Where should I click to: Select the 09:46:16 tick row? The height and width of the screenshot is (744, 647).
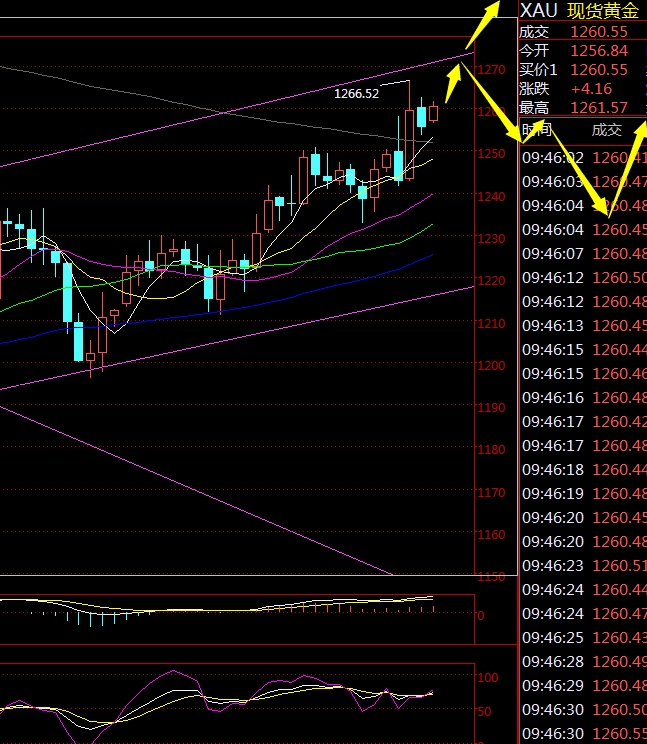584,398
